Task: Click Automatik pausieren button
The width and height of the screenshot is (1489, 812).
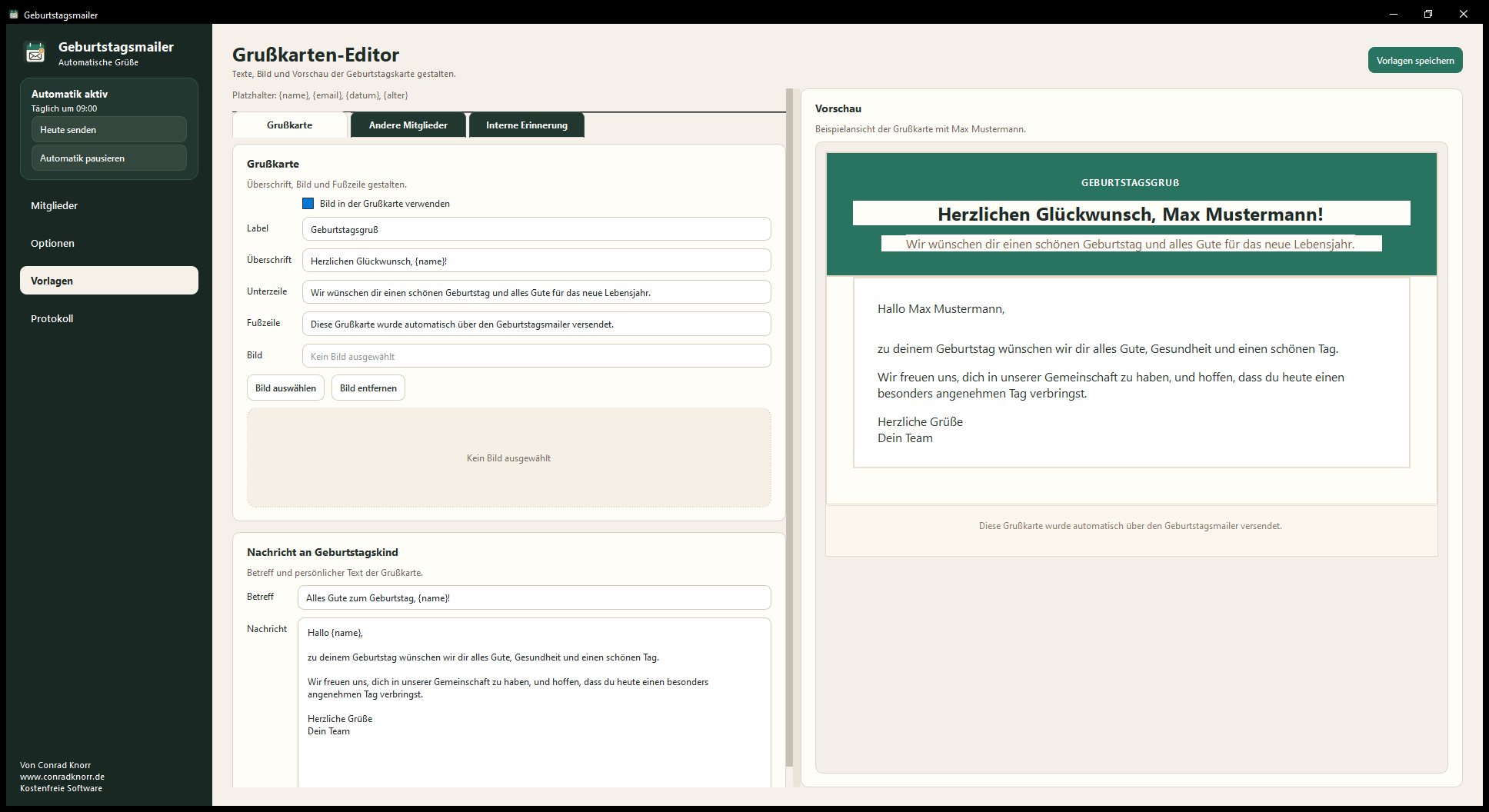Action: click(x=109, y=158)
